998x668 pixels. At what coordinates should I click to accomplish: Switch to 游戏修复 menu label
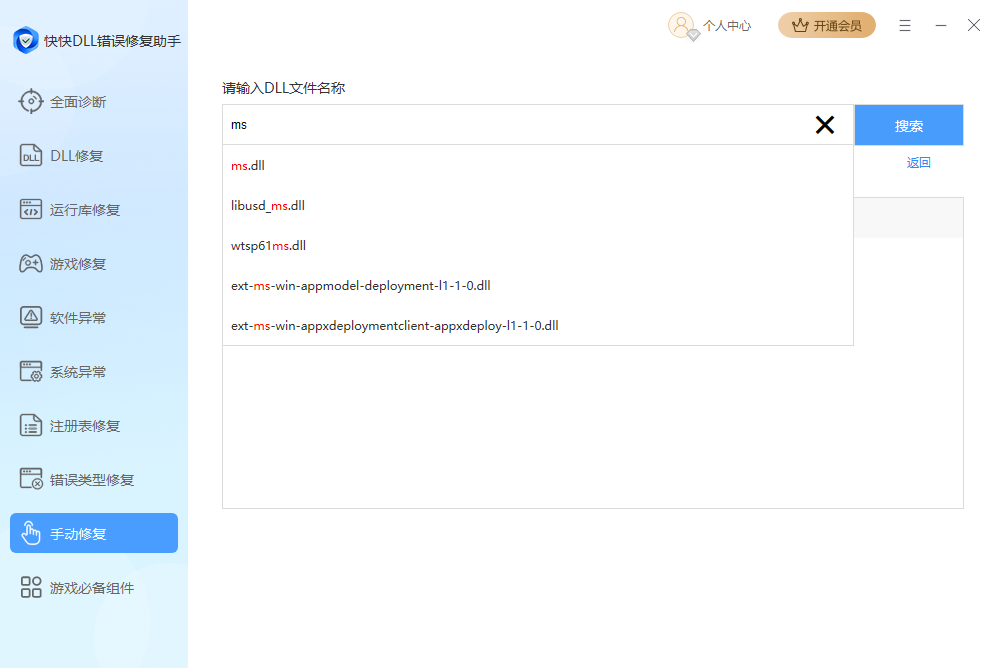78,264
